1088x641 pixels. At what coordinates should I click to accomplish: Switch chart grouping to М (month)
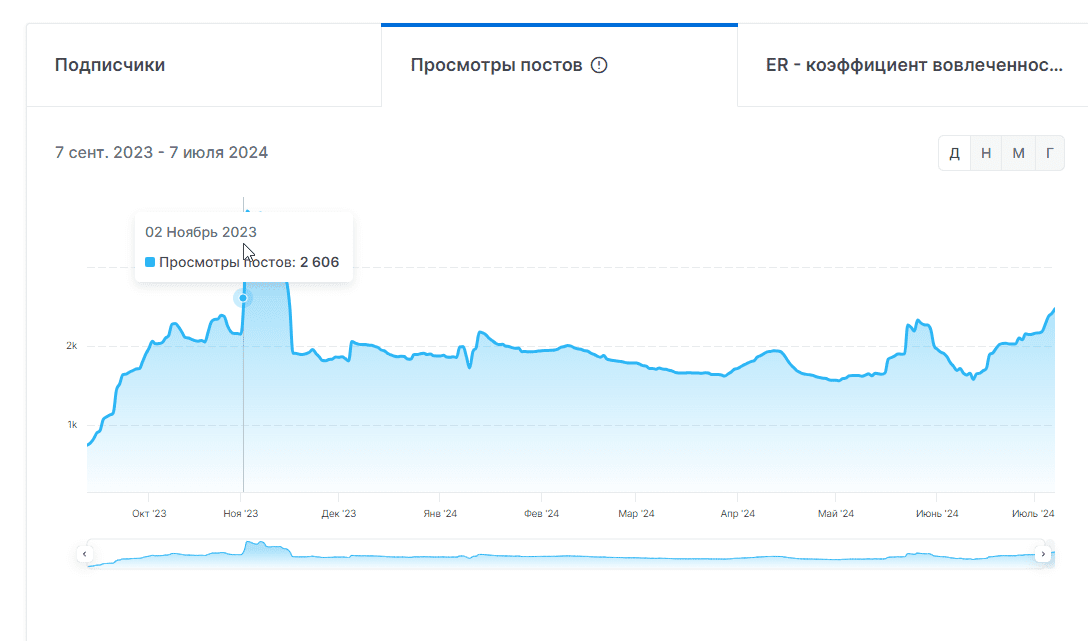1018,153
